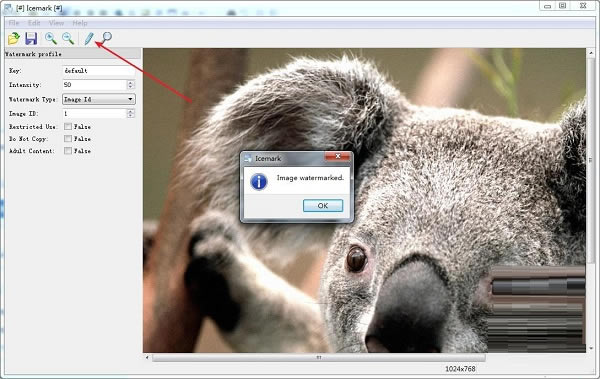Click the 'Image watermarked.' message text

tap(310, 178)
